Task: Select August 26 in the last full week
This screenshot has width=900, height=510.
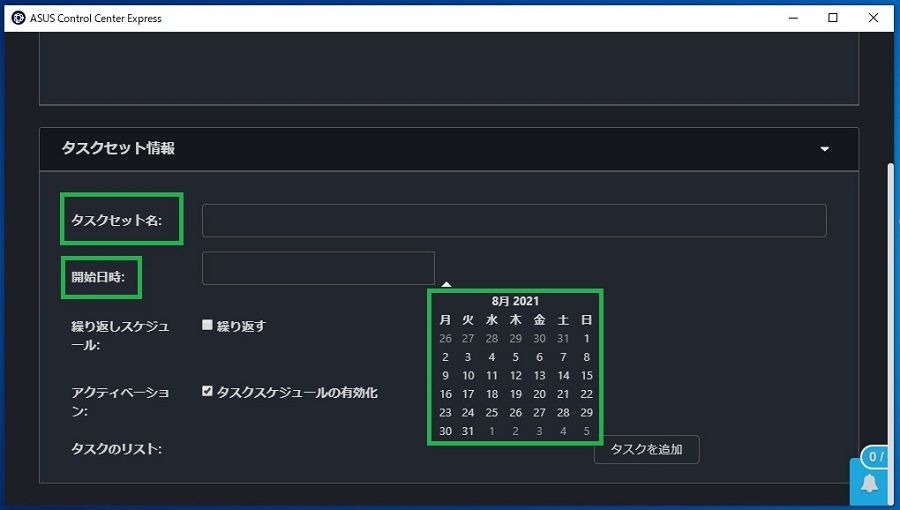Action: coord(516,412)
